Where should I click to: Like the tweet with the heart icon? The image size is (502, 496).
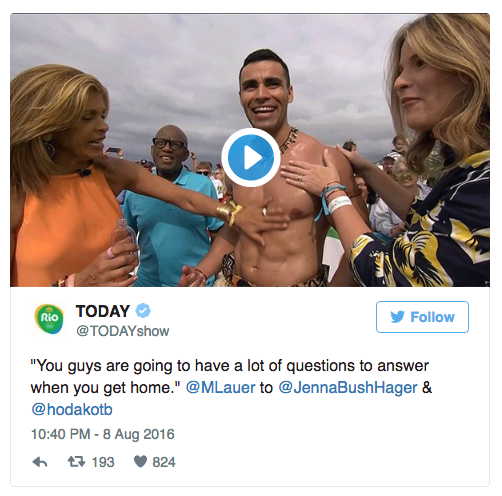coord(140,462)
